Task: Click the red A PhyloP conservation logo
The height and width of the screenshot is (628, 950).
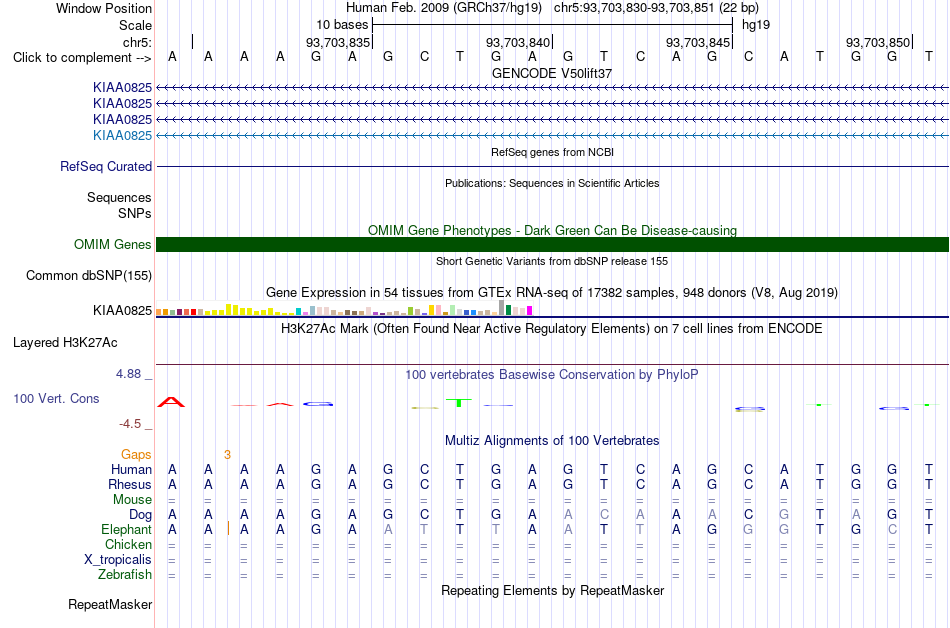Action: (171, 402)
